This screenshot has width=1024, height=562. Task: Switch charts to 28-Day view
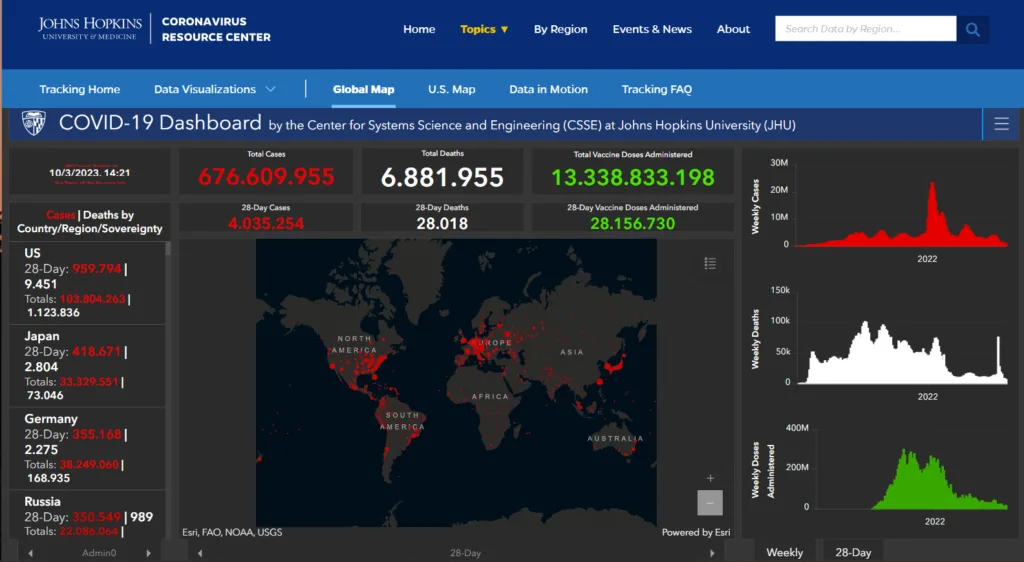click(x=853, y=552)
